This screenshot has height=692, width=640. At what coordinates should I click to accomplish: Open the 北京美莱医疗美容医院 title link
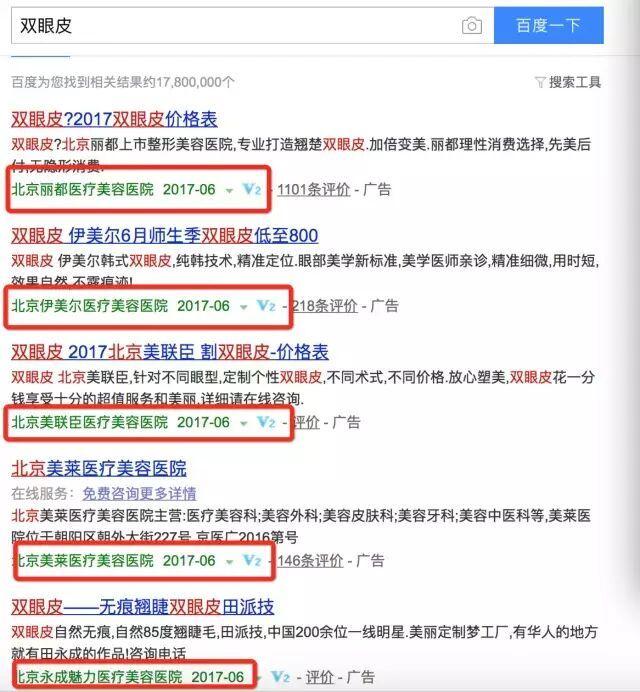[99, 468]
